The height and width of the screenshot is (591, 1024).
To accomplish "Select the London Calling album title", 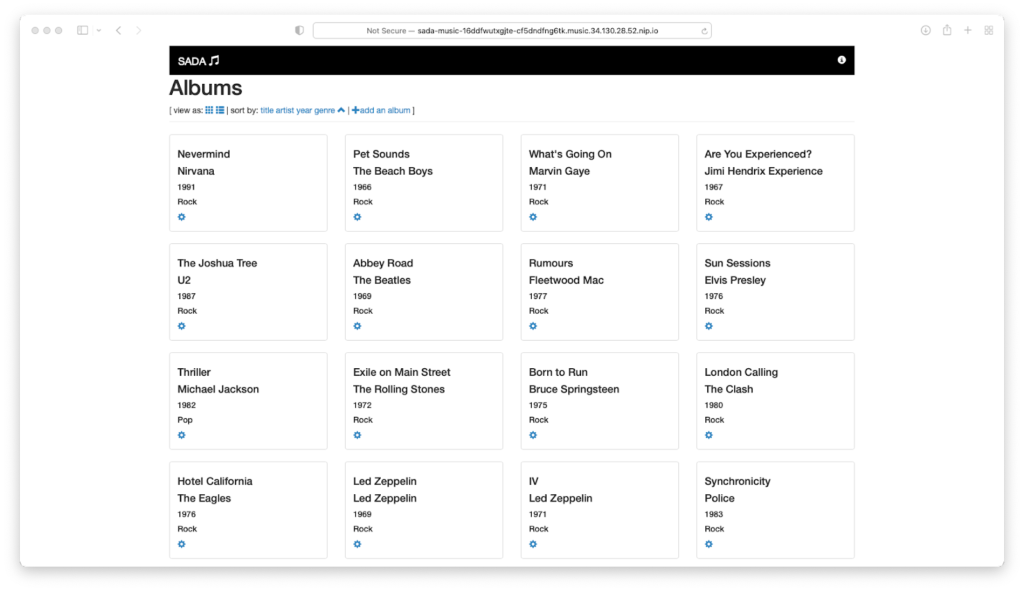I will click(741, 372).
